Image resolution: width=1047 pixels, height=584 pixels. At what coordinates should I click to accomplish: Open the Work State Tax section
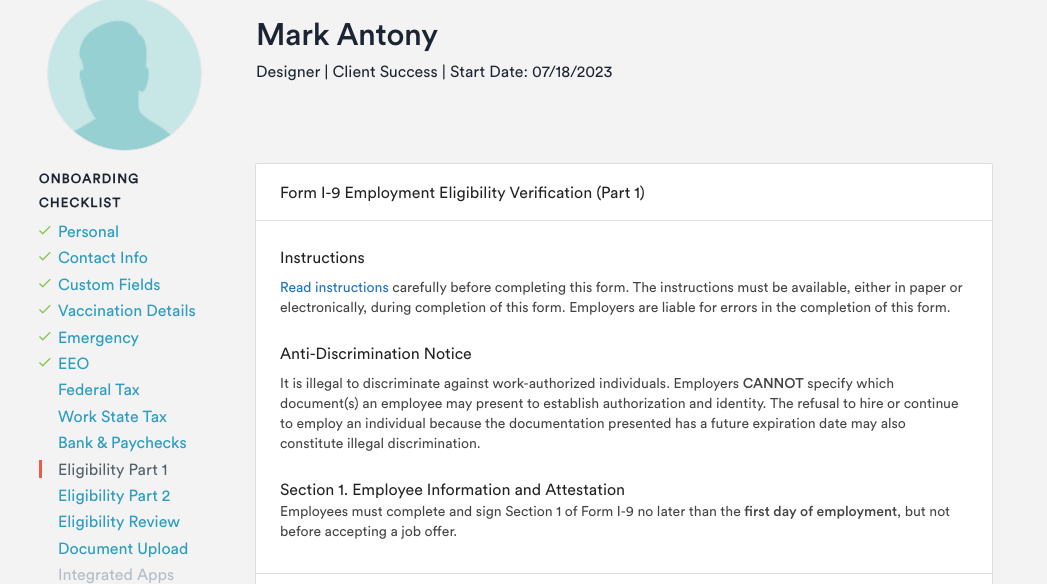pos(112,416)
